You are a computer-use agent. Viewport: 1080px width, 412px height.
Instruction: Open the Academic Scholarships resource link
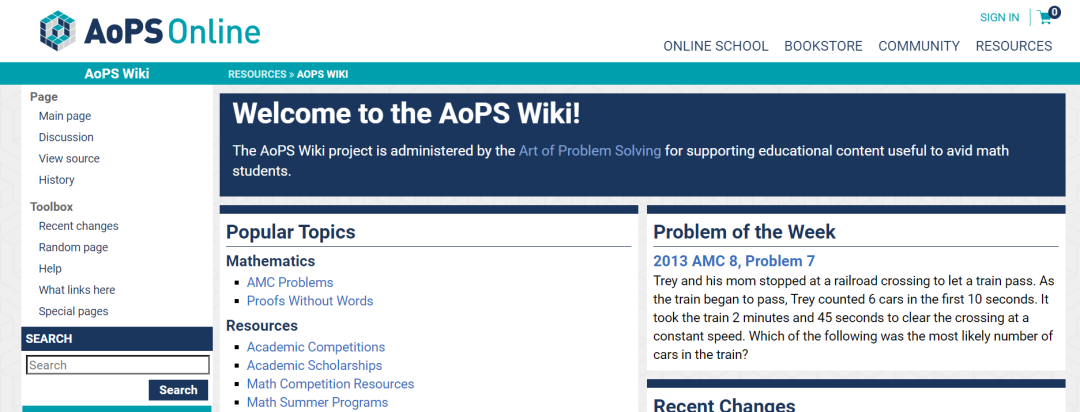314,365
